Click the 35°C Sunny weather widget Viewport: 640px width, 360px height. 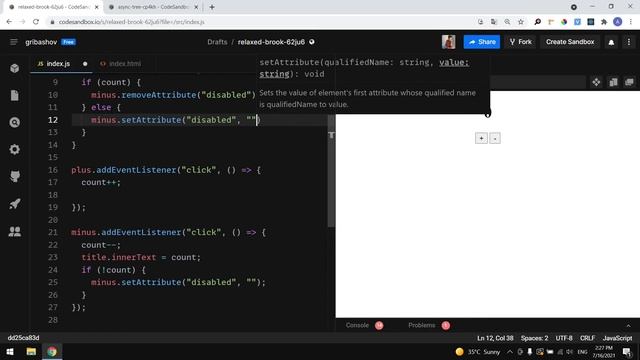478,352
